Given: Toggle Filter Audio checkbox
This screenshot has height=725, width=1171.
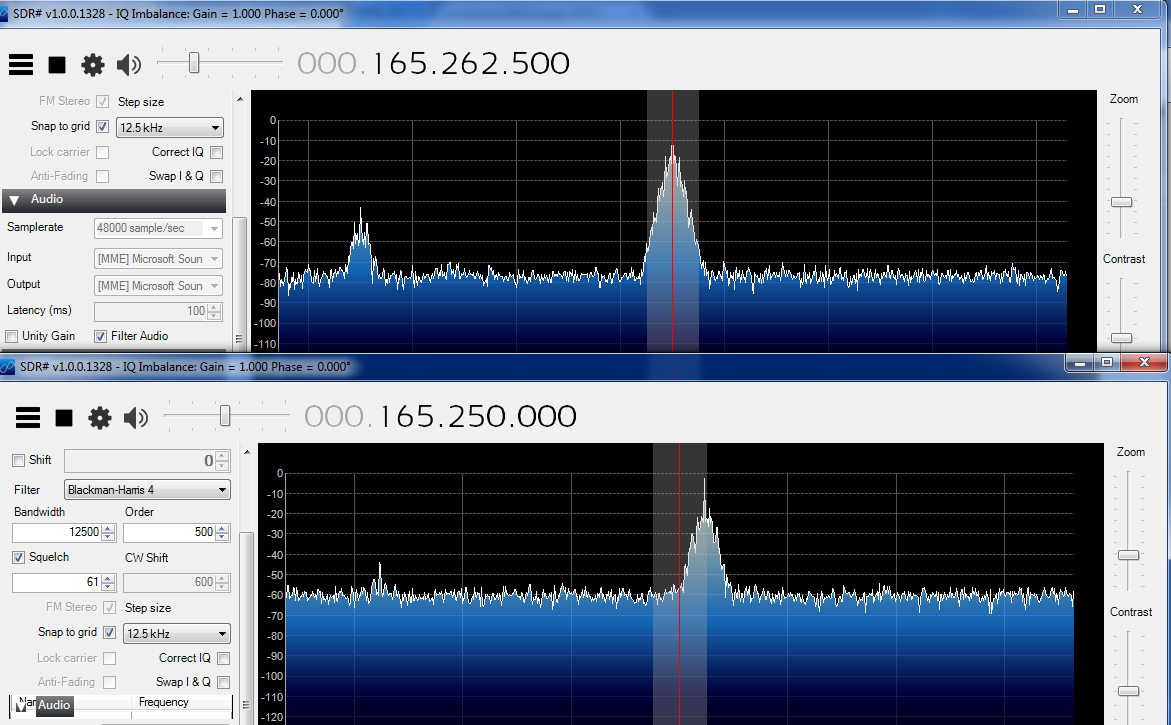Looking at the screenshot, I should [x=100, y=337].
